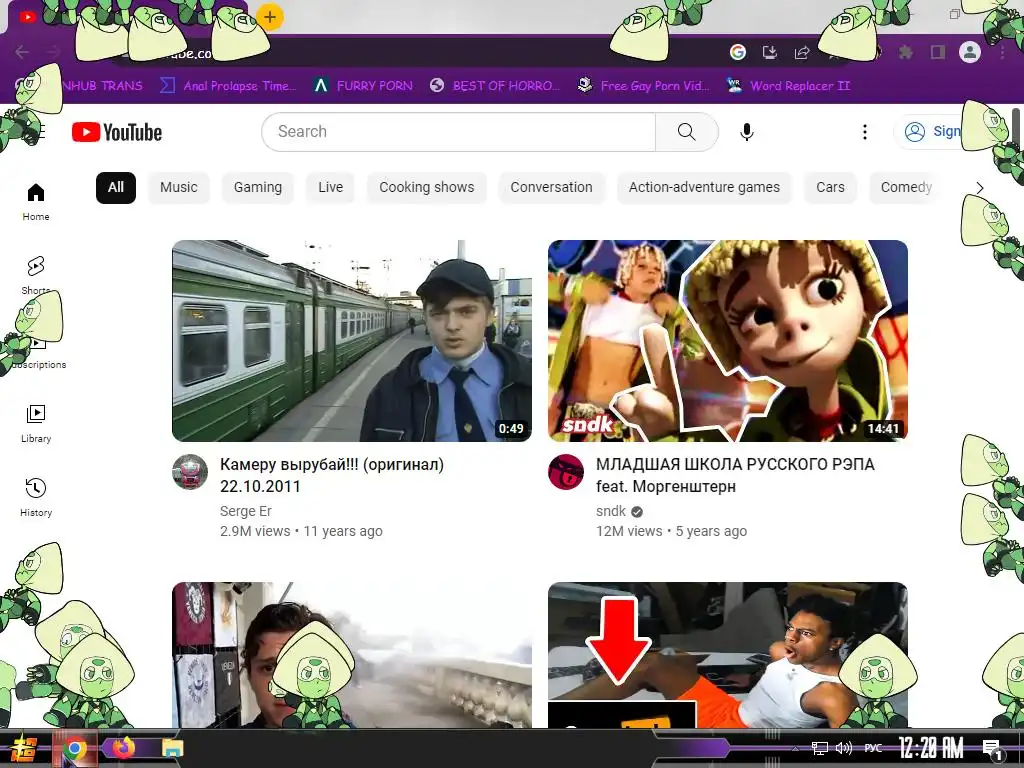Open the 12:20 AM taskbar clock
The height and width of the screenshot is (768, 1024).
(931, 747)
